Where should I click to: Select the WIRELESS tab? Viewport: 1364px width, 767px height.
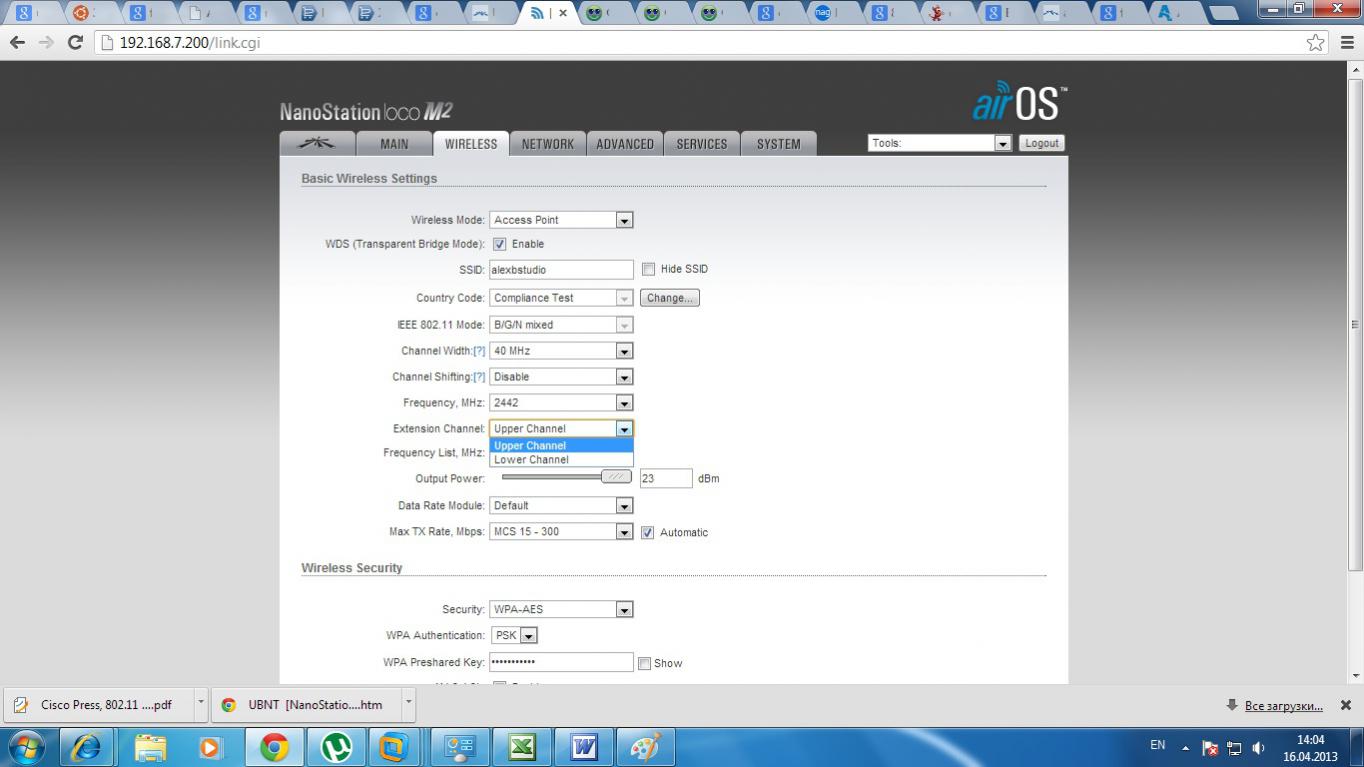click(x=471, y=144)
